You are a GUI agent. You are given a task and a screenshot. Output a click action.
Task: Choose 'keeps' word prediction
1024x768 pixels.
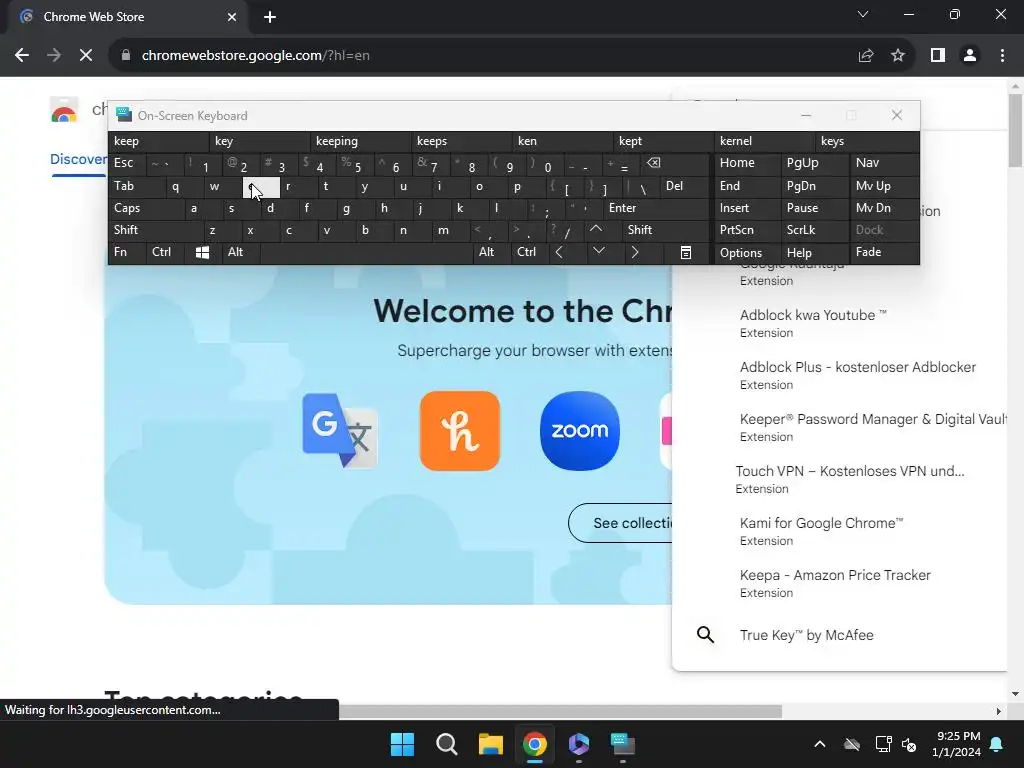click(x=462, y=141)
